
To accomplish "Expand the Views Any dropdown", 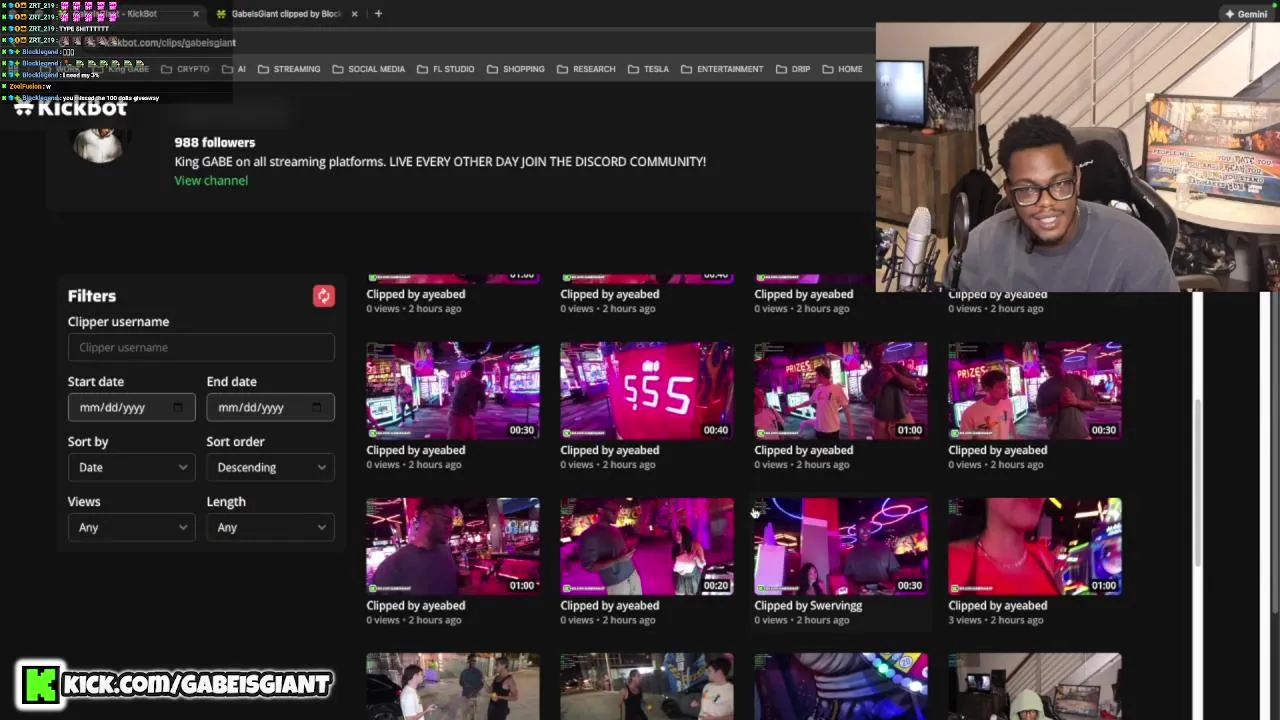I will pyautogui.click(x=131, y=527).
